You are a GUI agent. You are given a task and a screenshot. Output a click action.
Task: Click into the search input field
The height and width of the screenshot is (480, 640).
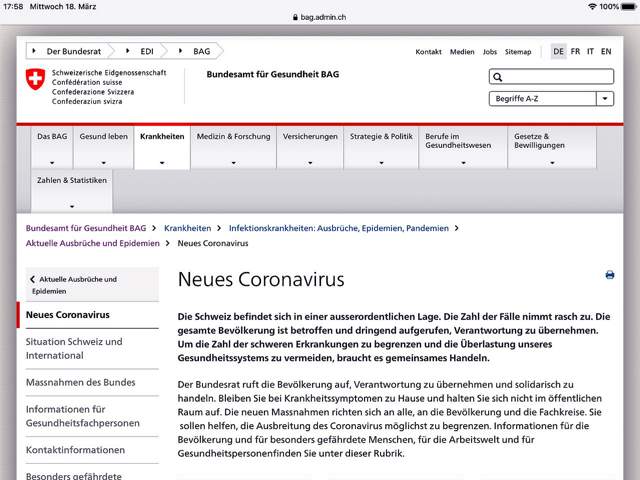point(551,77)
